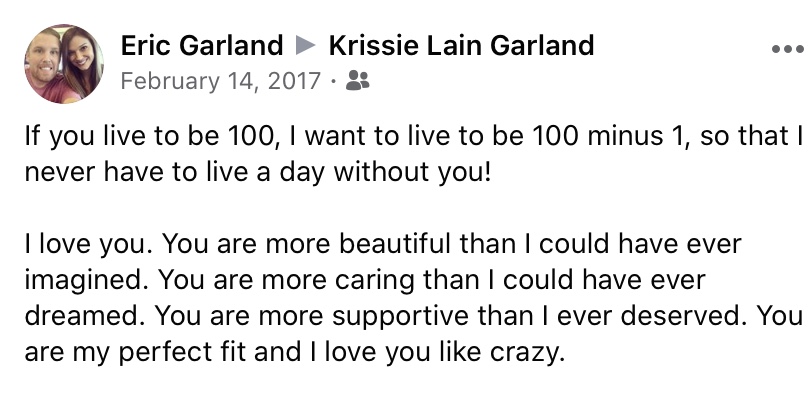Click the line starting with "imagined."
The image size is (812, 396).
(365, 280)
